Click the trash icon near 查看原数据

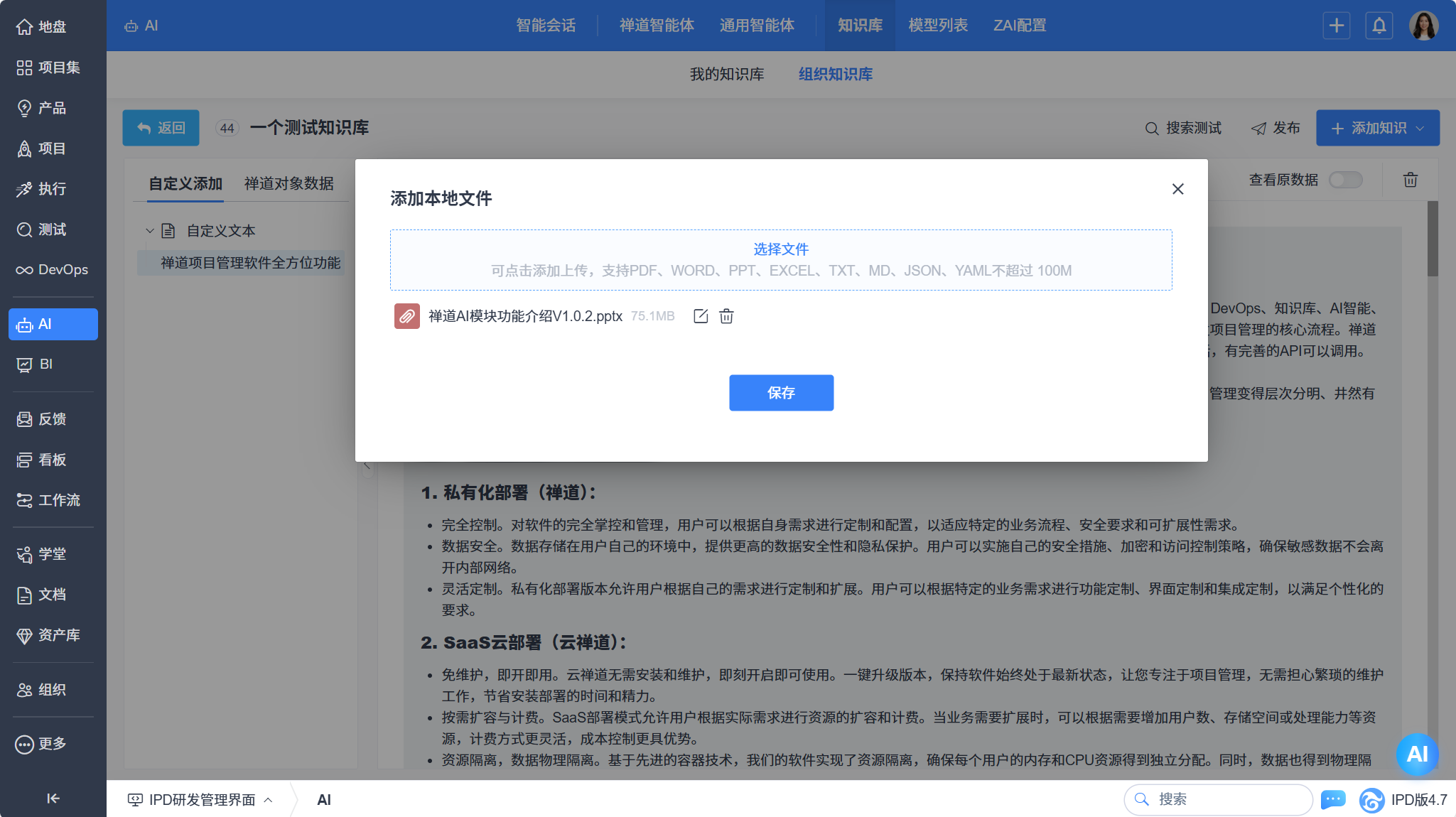coord(1410,180)
